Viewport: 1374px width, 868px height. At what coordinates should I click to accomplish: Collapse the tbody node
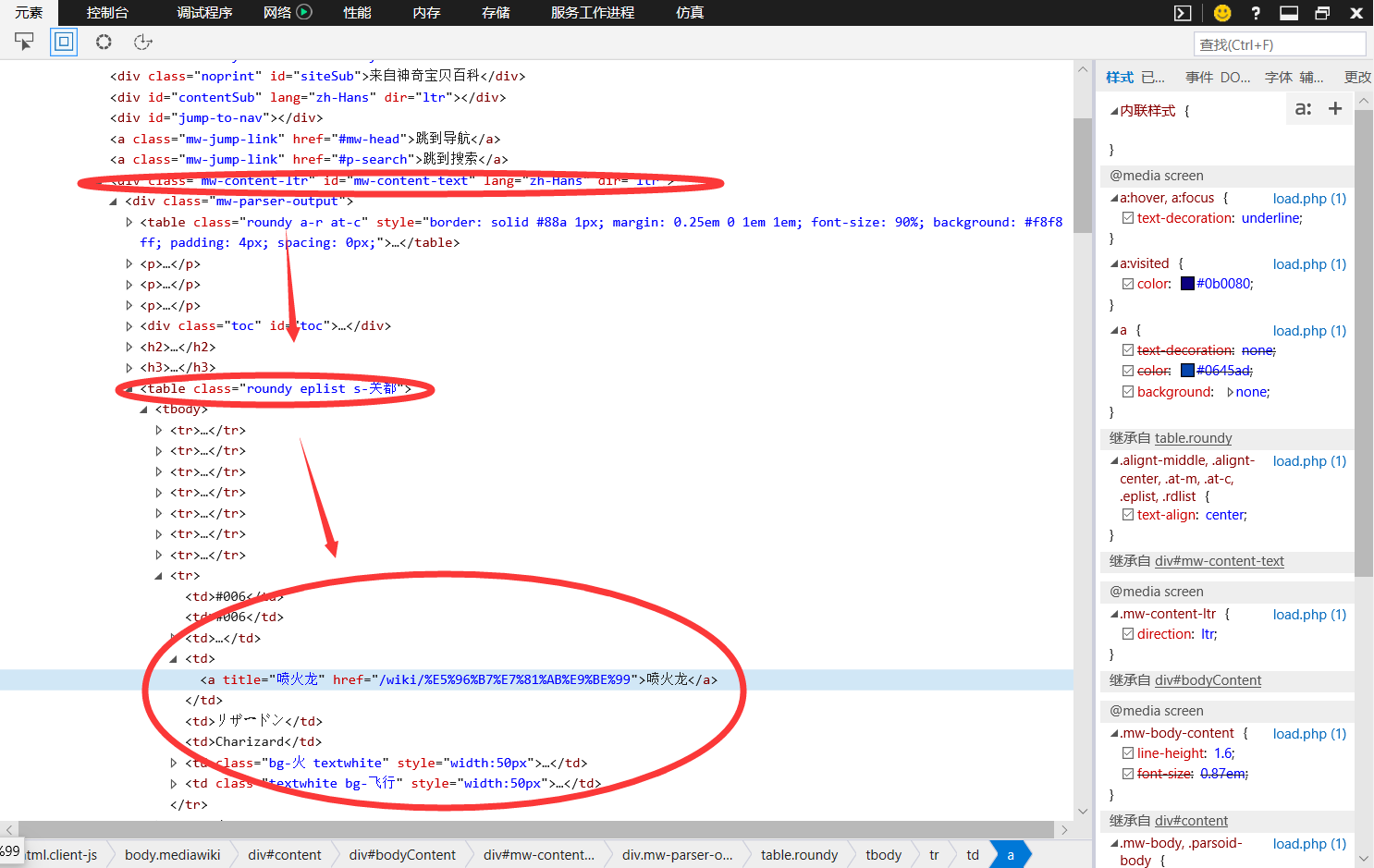pos(143,410)
